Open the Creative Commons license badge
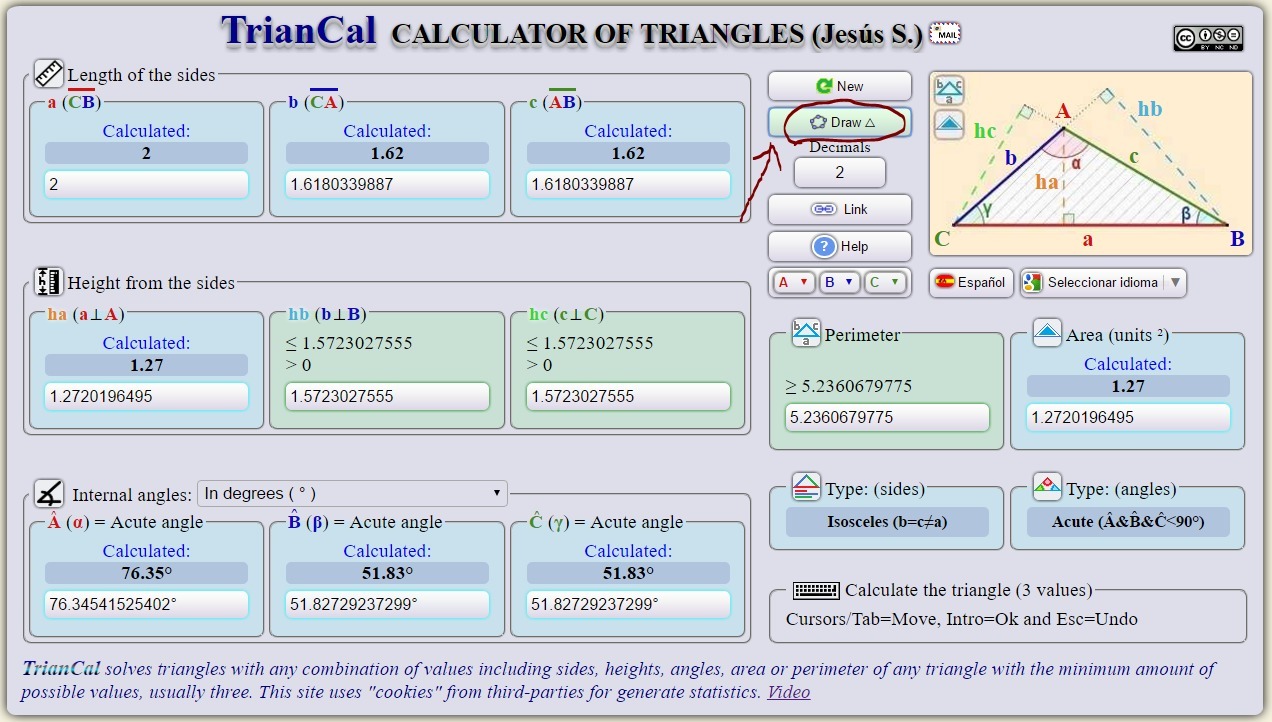Screen dimensions: 1272x722 point(1208,39)
